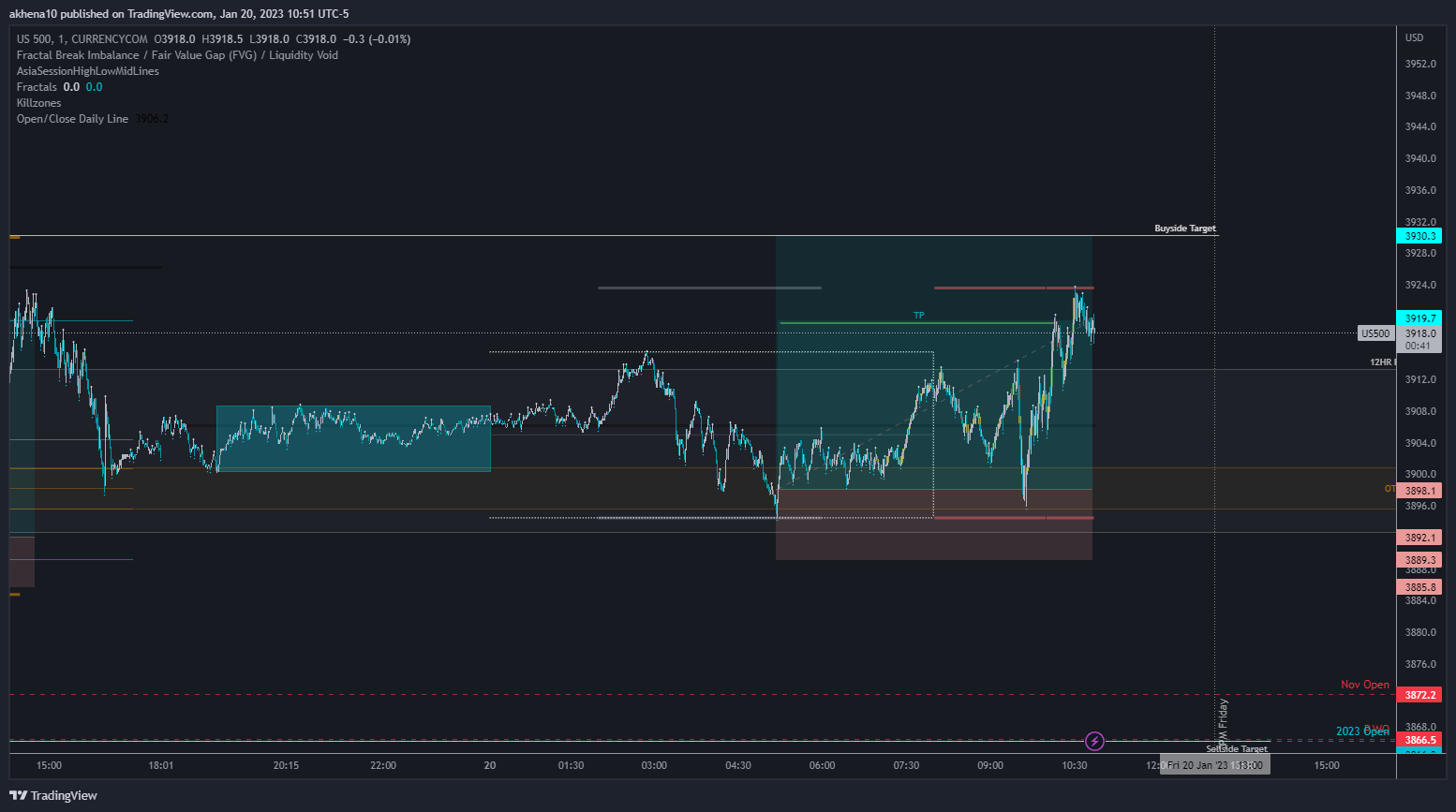Viewport: 1456px width, 812px height.
Task: Click the 22:00 time axis label
Action: click(x=383, y=765)
